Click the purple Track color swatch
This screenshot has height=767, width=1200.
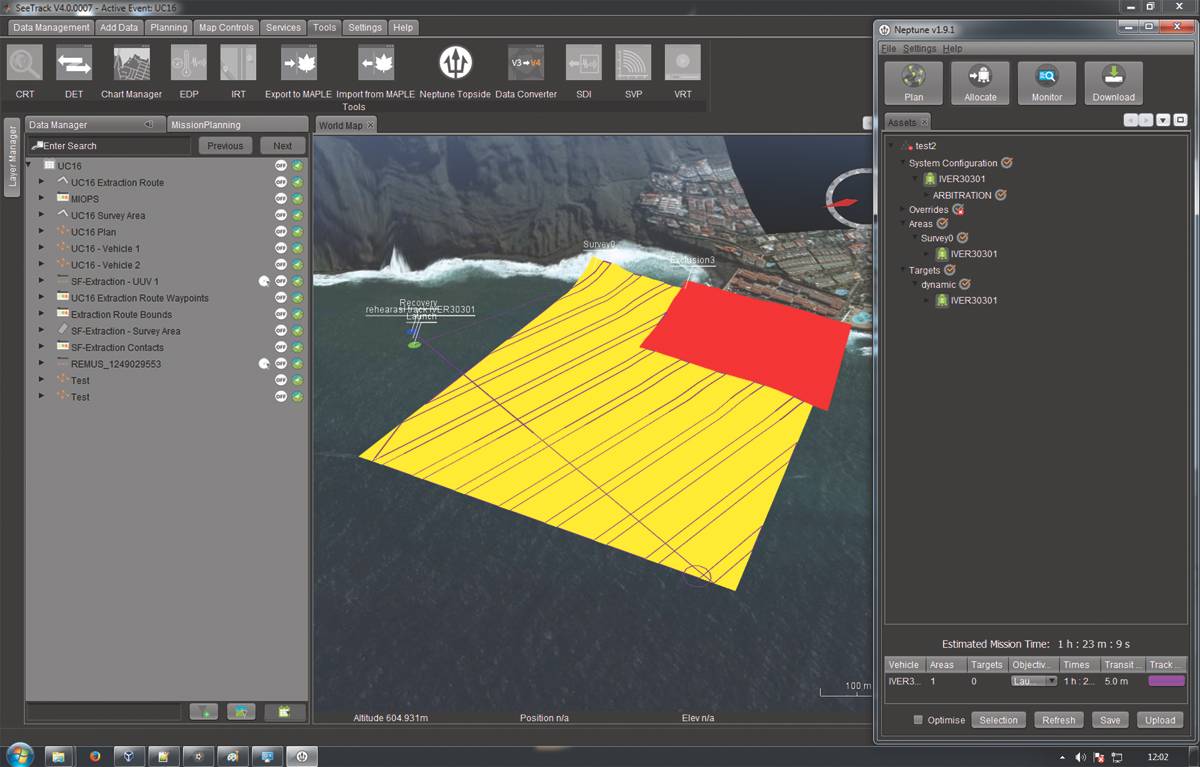click(1166, 681)
